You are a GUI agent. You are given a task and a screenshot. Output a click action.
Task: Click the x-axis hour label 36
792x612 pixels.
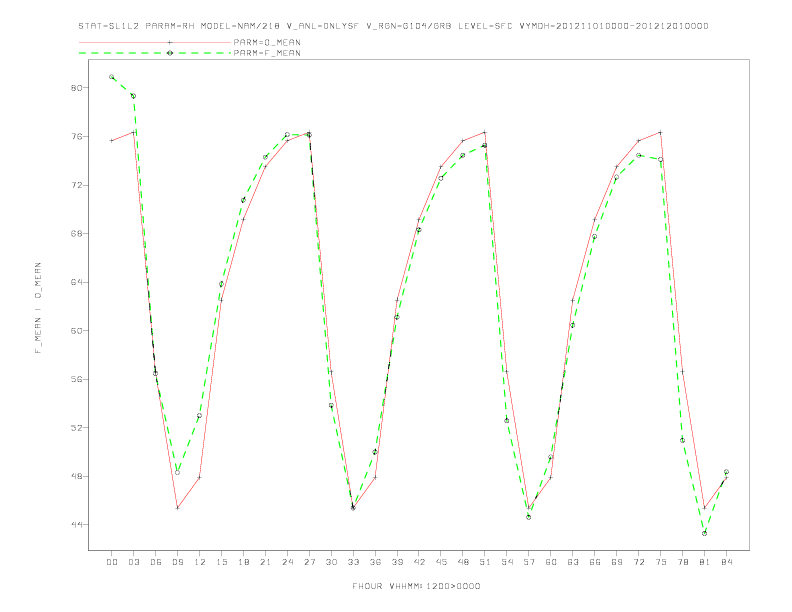coord(375,562)
